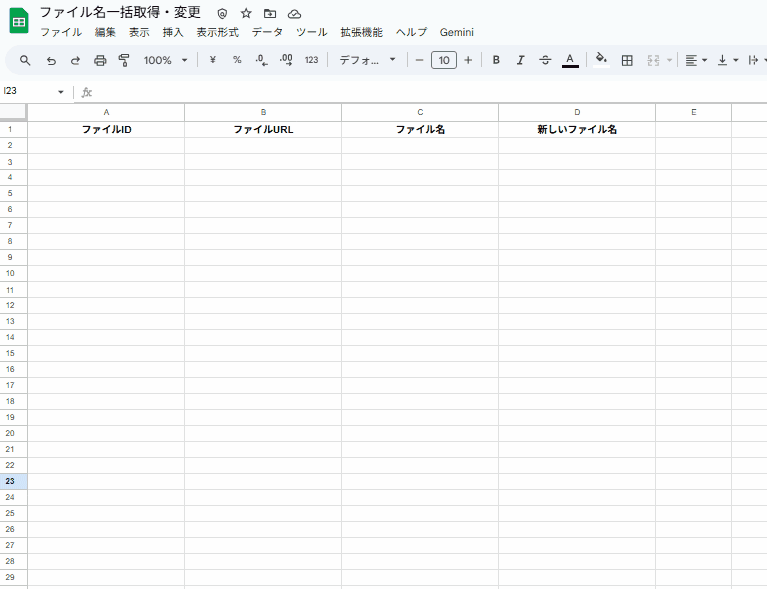Open the font family dropdown デフォ...
This screenshot has height=589, width=767.
(367, 60)
